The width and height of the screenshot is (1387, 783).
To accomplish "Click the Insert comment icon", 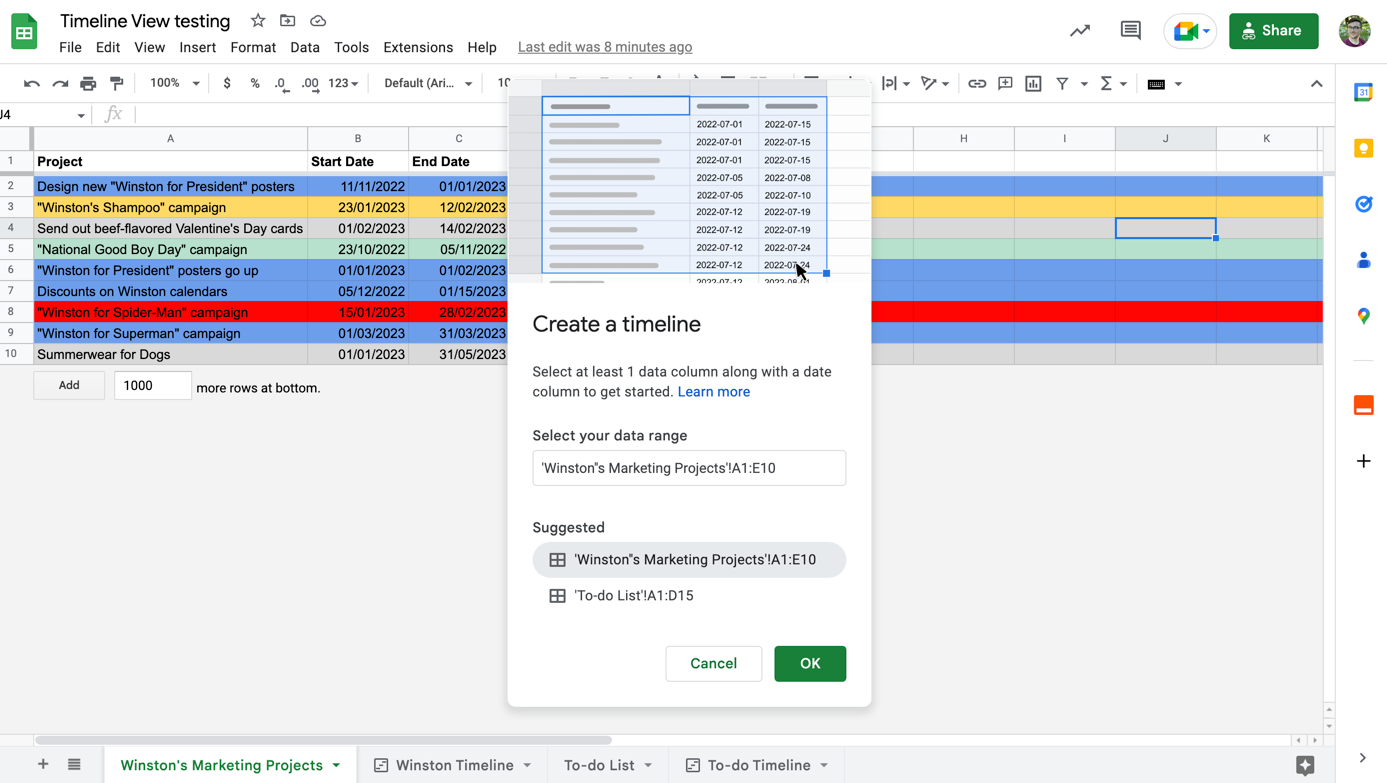I will point(1005,84).
